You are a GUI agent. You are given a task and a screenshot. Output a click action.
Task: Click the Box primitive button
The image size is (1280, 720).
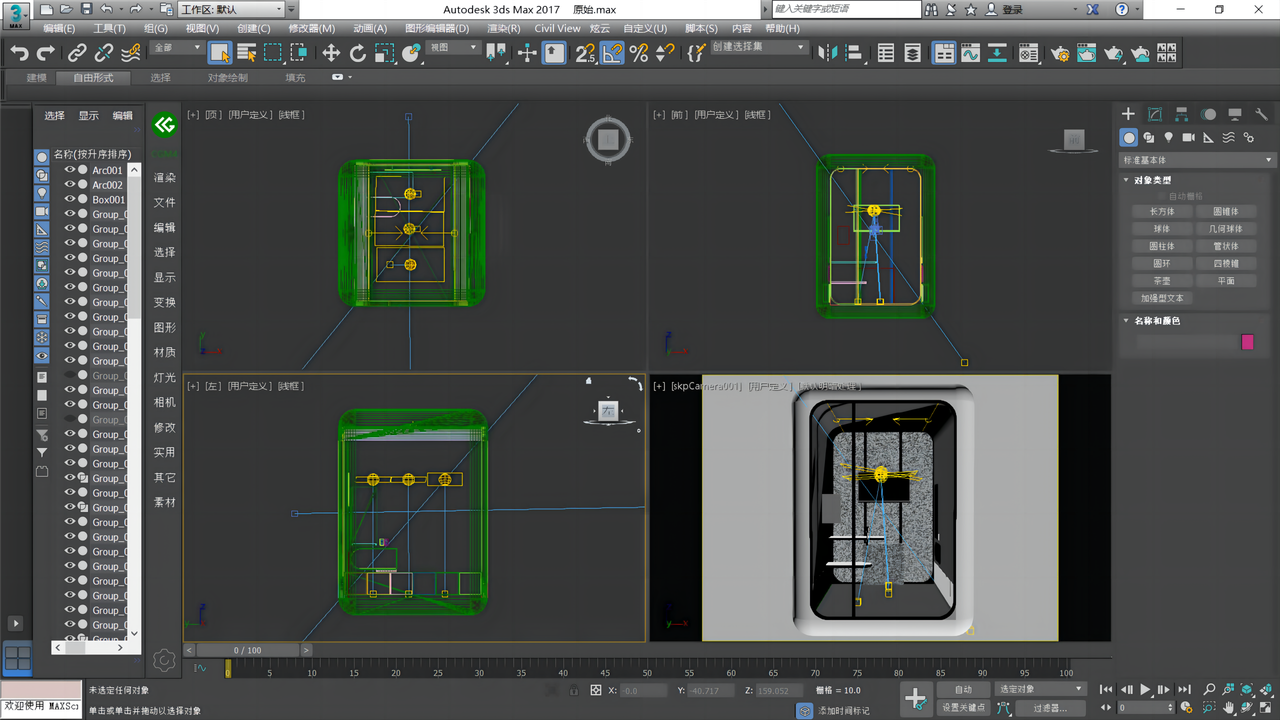point(1162,212)
